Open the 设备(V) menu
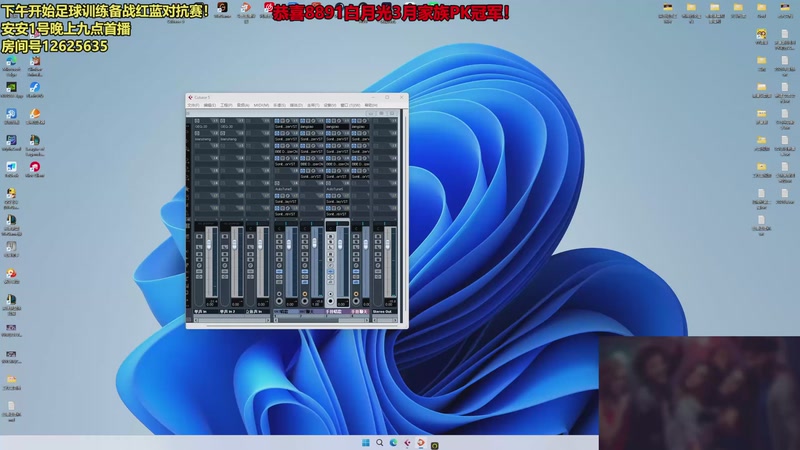The image size is (800, 450). coord(330,105)
